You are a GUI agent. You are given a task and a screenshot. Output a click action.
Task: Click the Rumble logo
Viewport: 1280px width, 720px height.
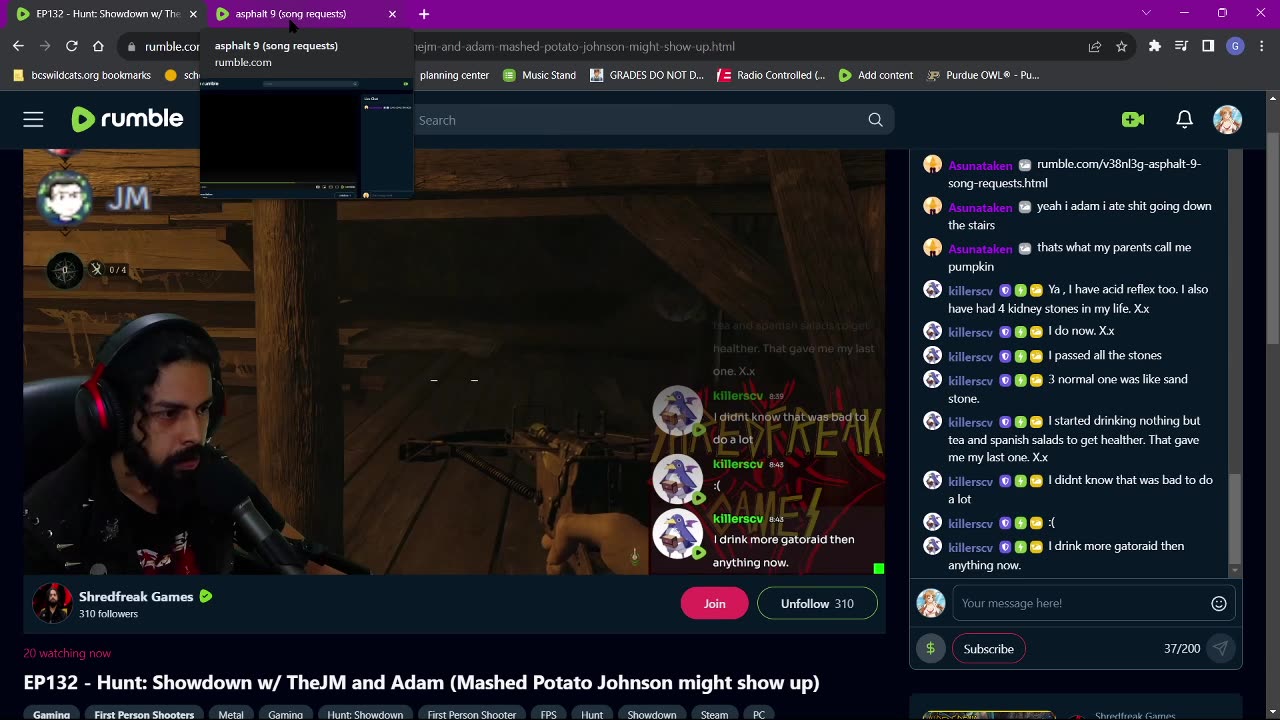pos(127,119)
